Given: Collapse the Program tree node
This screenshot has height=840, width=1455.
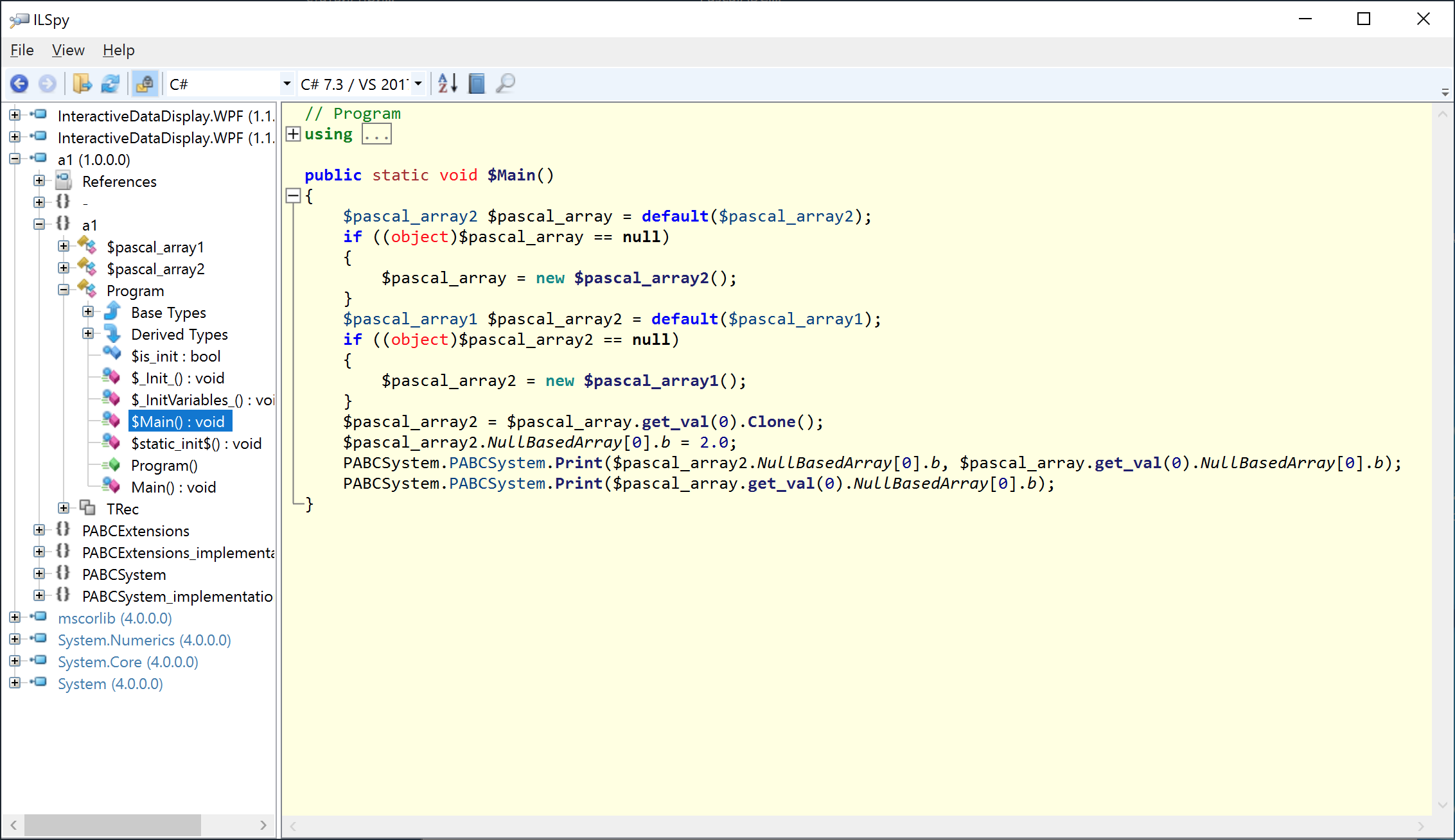Looking at the screenshot, I should pyautogui.click(x=64, y=289).
